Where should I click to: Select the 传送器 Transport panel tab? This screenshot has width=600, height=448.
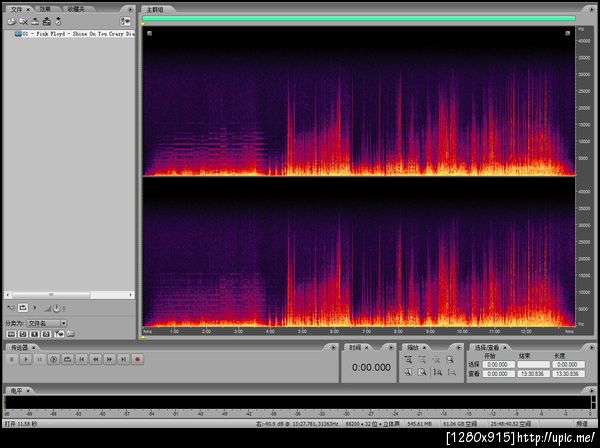point(19,347)
